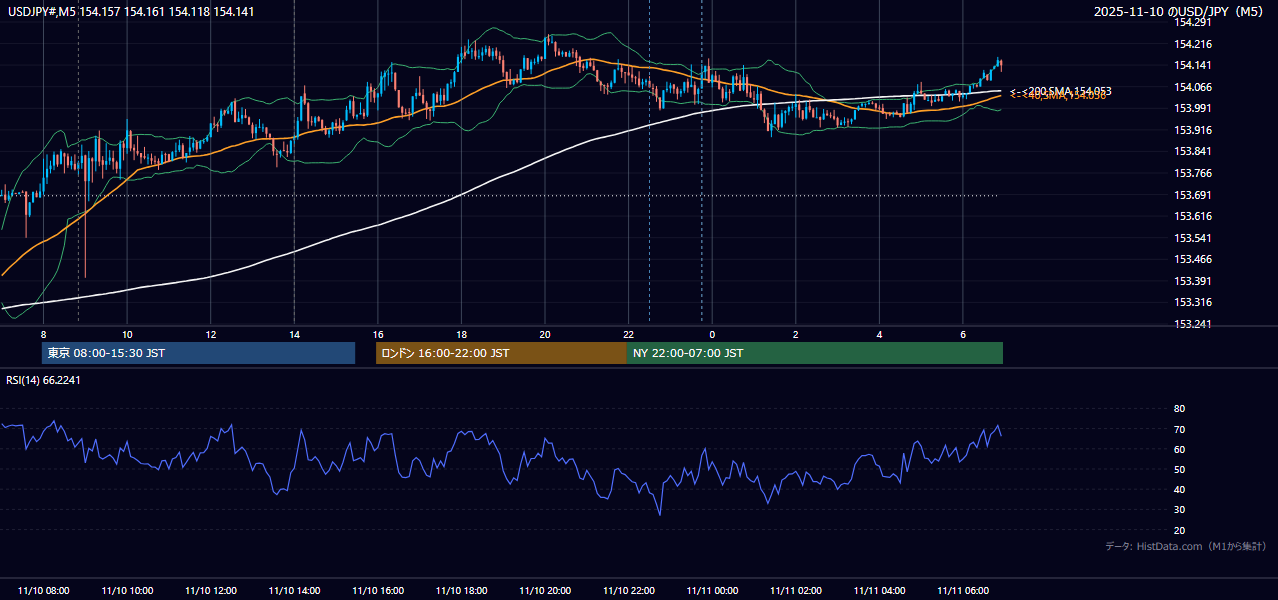Click the 11/10 08:00 bottom time label
Viewport: 1278px width, 600px height.
coord(44,591)
